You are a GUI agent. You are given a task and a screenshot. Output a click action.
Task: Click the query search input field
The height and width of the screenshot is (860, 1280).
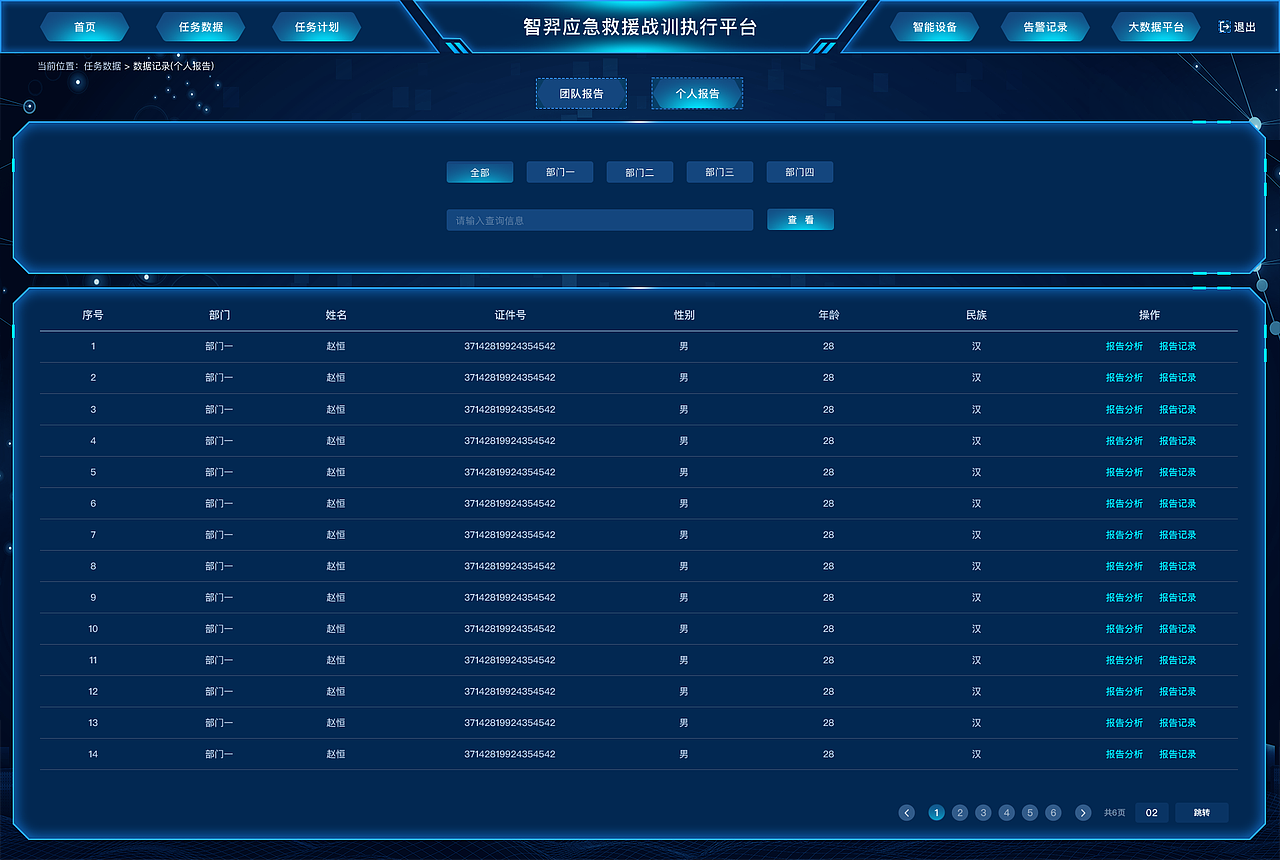coord(600,219)
